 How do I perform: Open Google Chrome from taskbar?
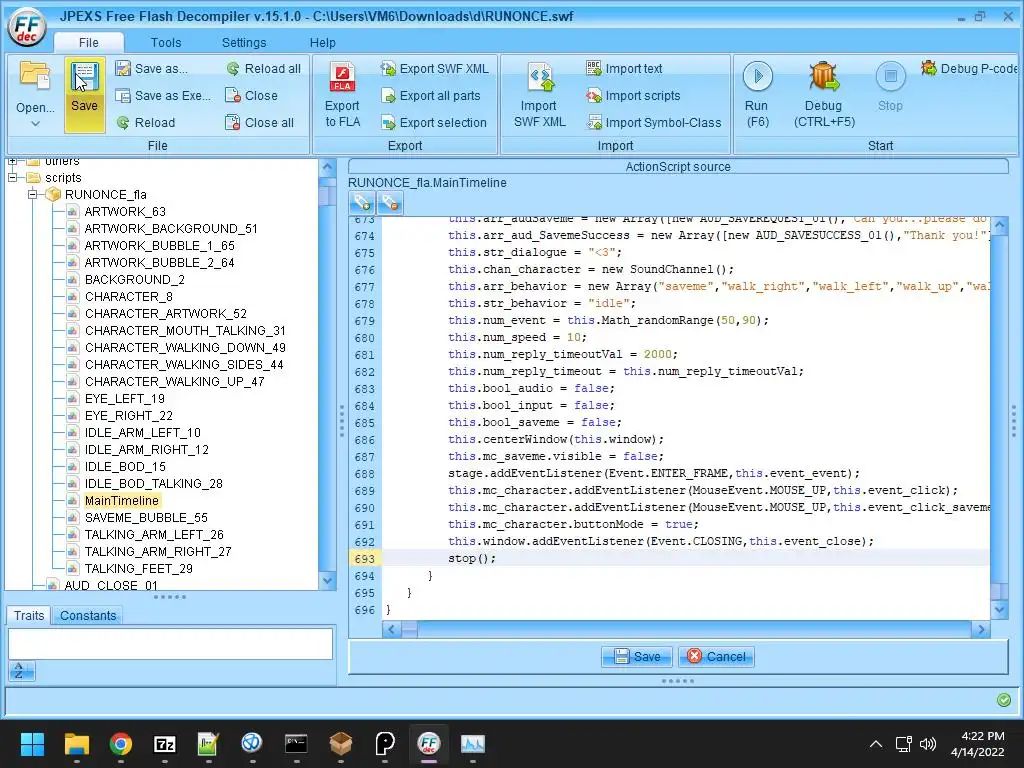tap(120, 743)
